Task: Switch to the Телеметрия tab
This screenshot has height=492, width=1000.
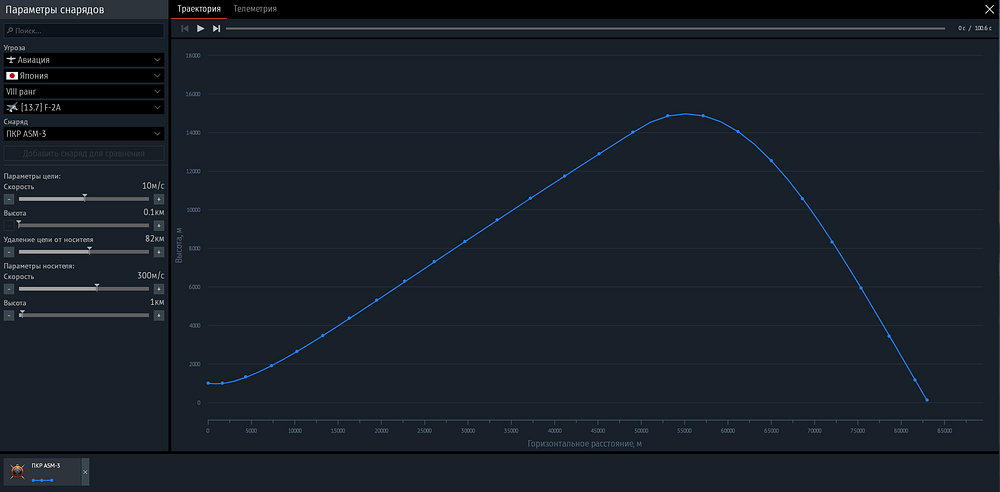Action: tap(255, 9)
